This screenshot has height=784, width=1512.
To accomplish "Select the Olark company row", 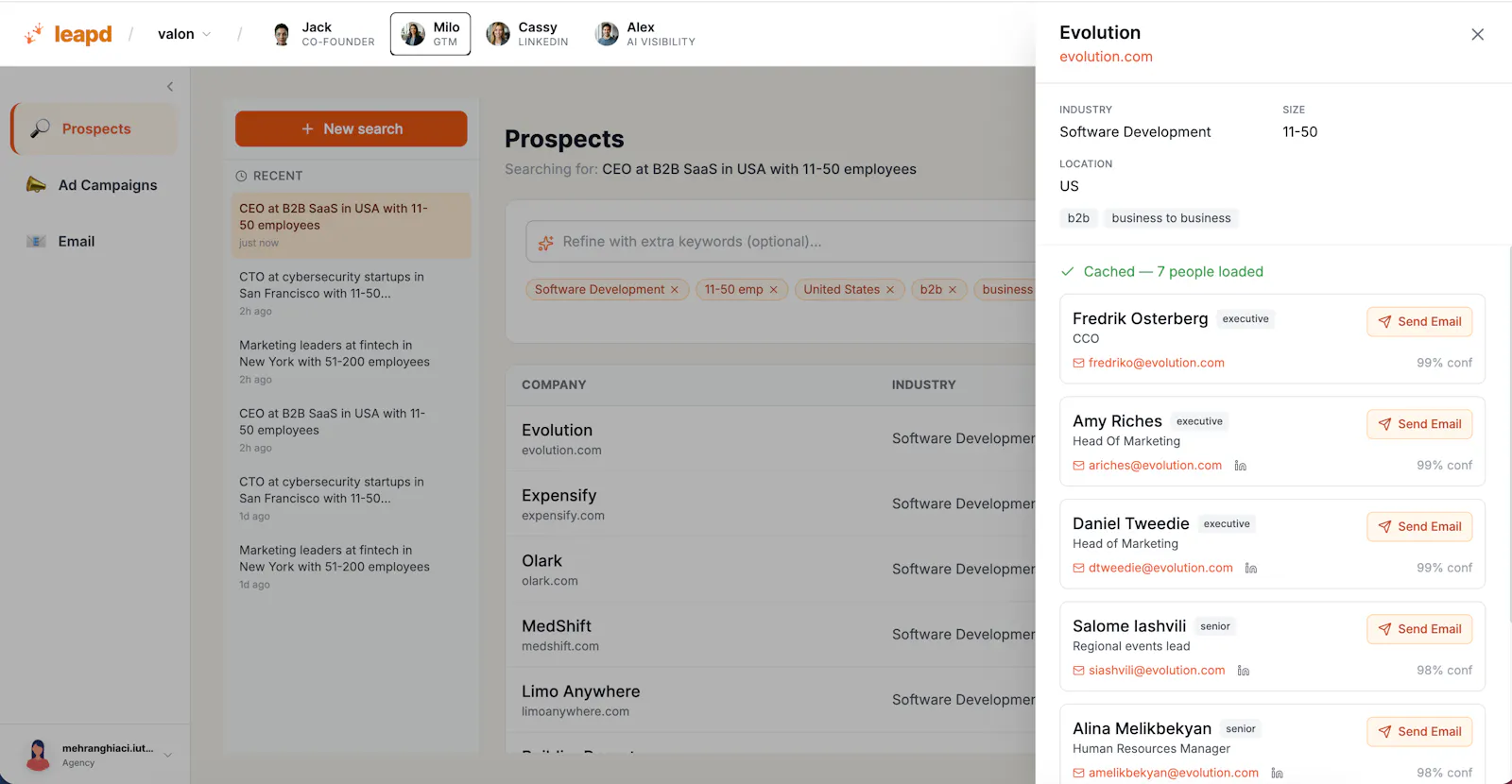I will (770, 570).
